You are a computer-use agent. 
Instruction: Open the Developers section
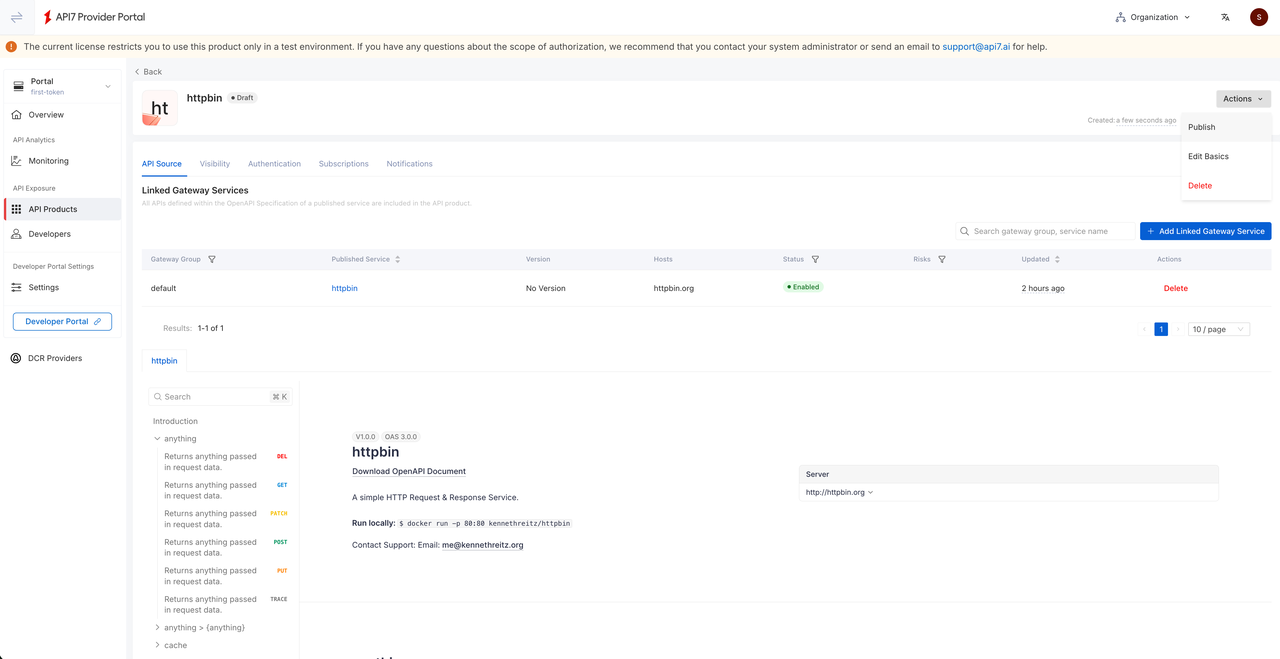[x=48, y=233]
